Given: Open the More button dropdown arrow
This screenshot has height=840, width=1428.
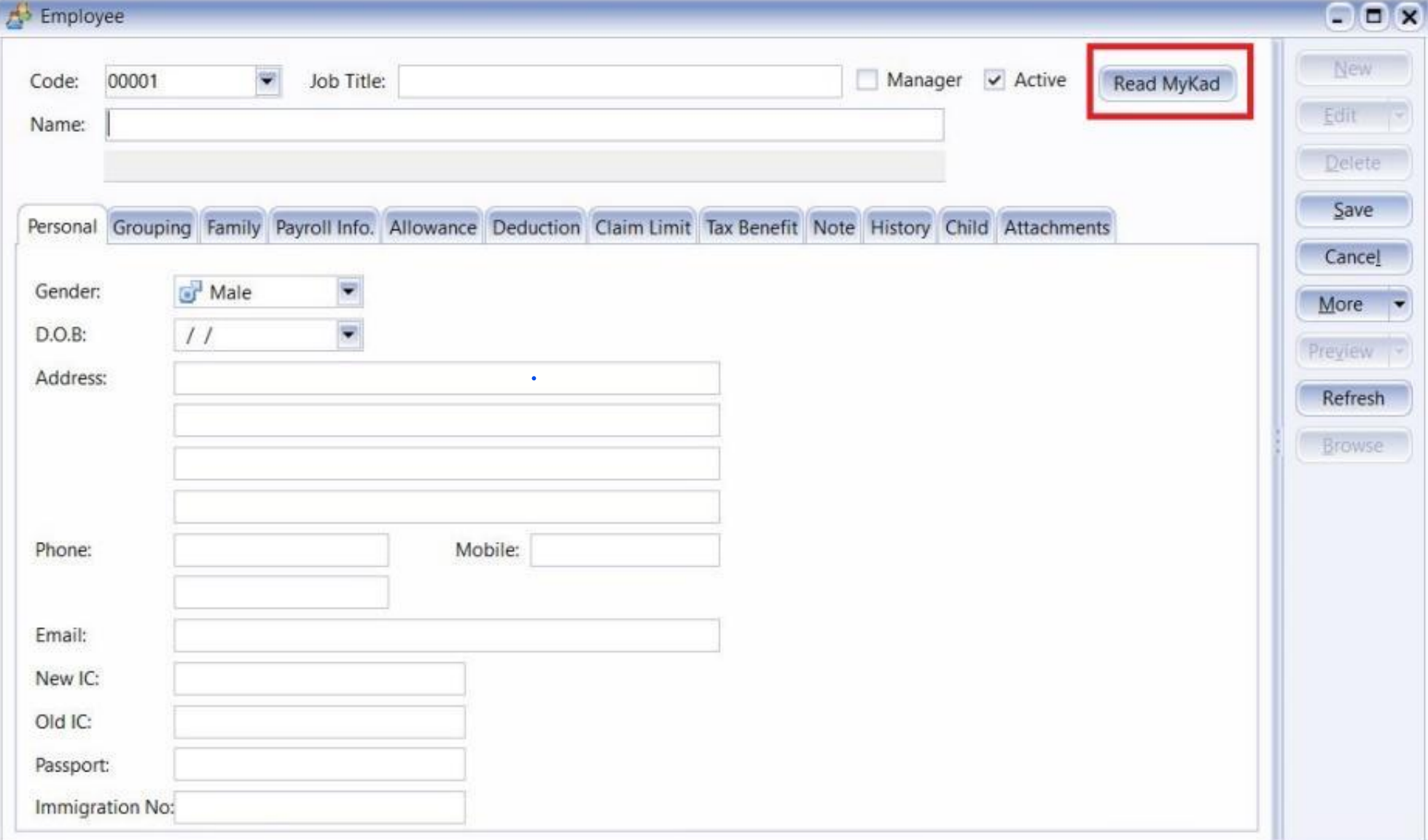Looking at the screenshot, I should pyautogui.click(x=1399, y=304).
